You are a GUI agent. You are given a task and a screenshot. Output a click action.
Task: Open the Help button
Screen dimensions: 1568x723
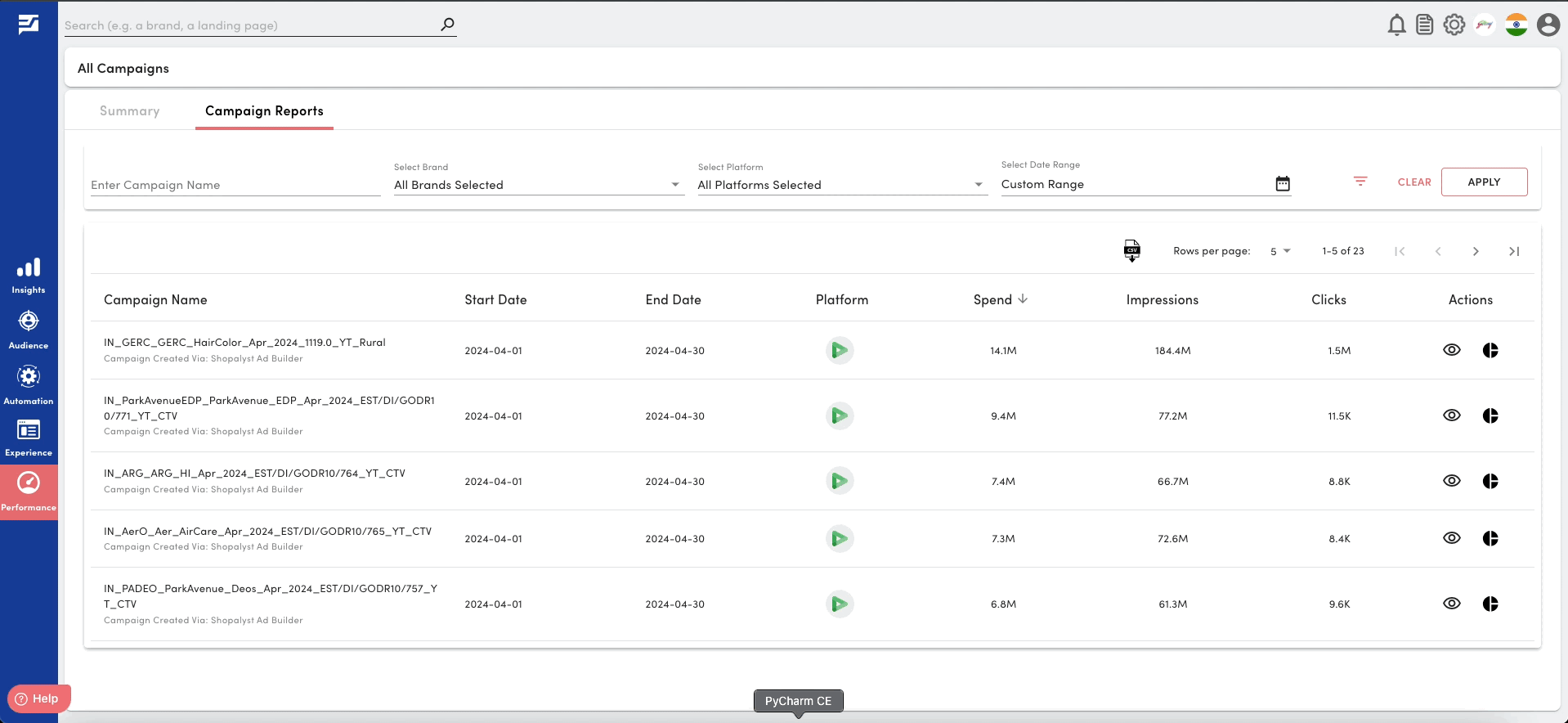click(x=38, y=698)
